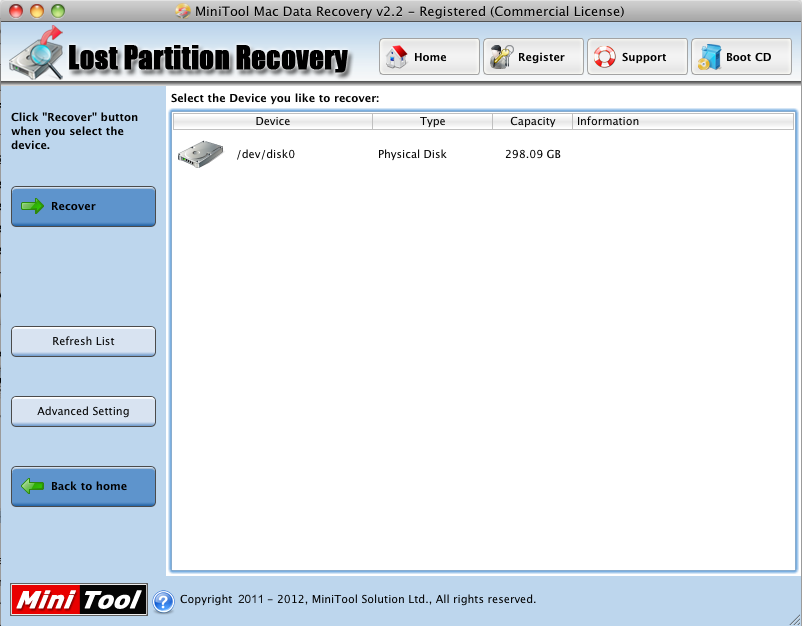Image resolution: width=802 pixels, height=626 pixels.
Task: Open Advanced Setting
Action: click(83, 411)
